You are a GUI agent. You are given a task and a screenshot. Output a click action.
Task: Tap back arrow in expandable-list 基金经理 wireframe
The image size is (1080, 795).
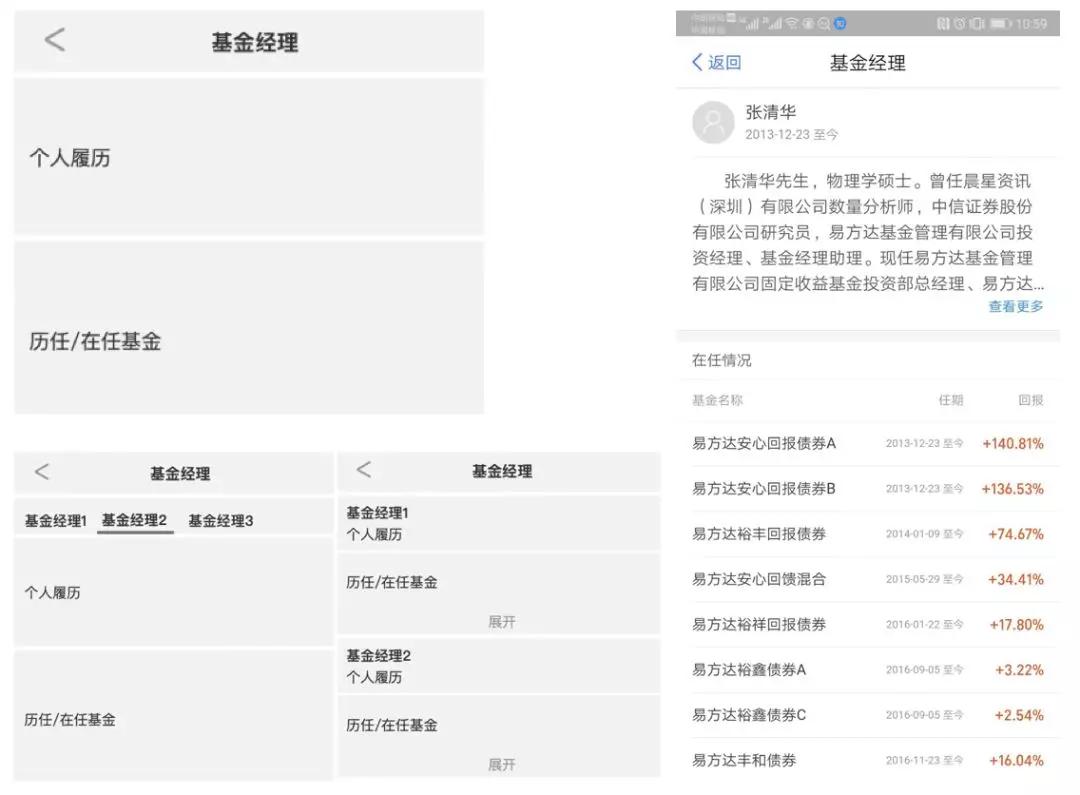coord(364,470)
